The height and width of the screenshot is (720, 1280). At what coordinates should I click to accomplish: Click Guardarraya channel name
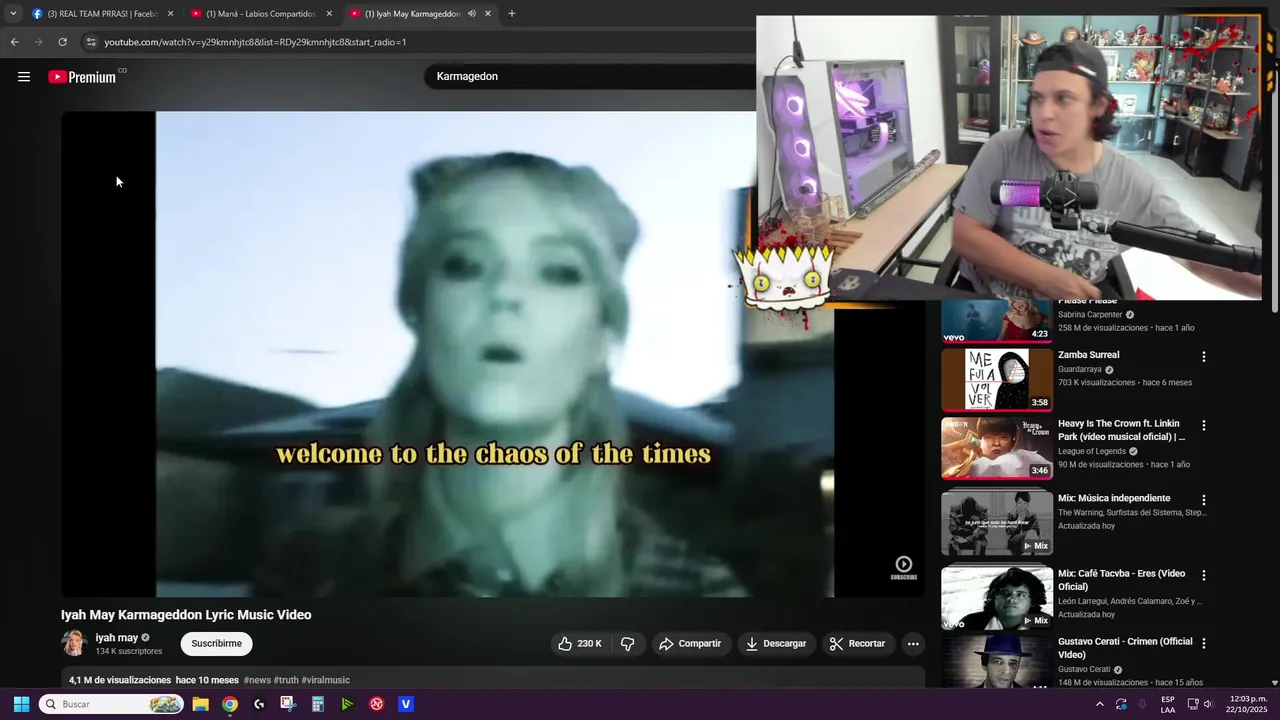point(1079,369)
